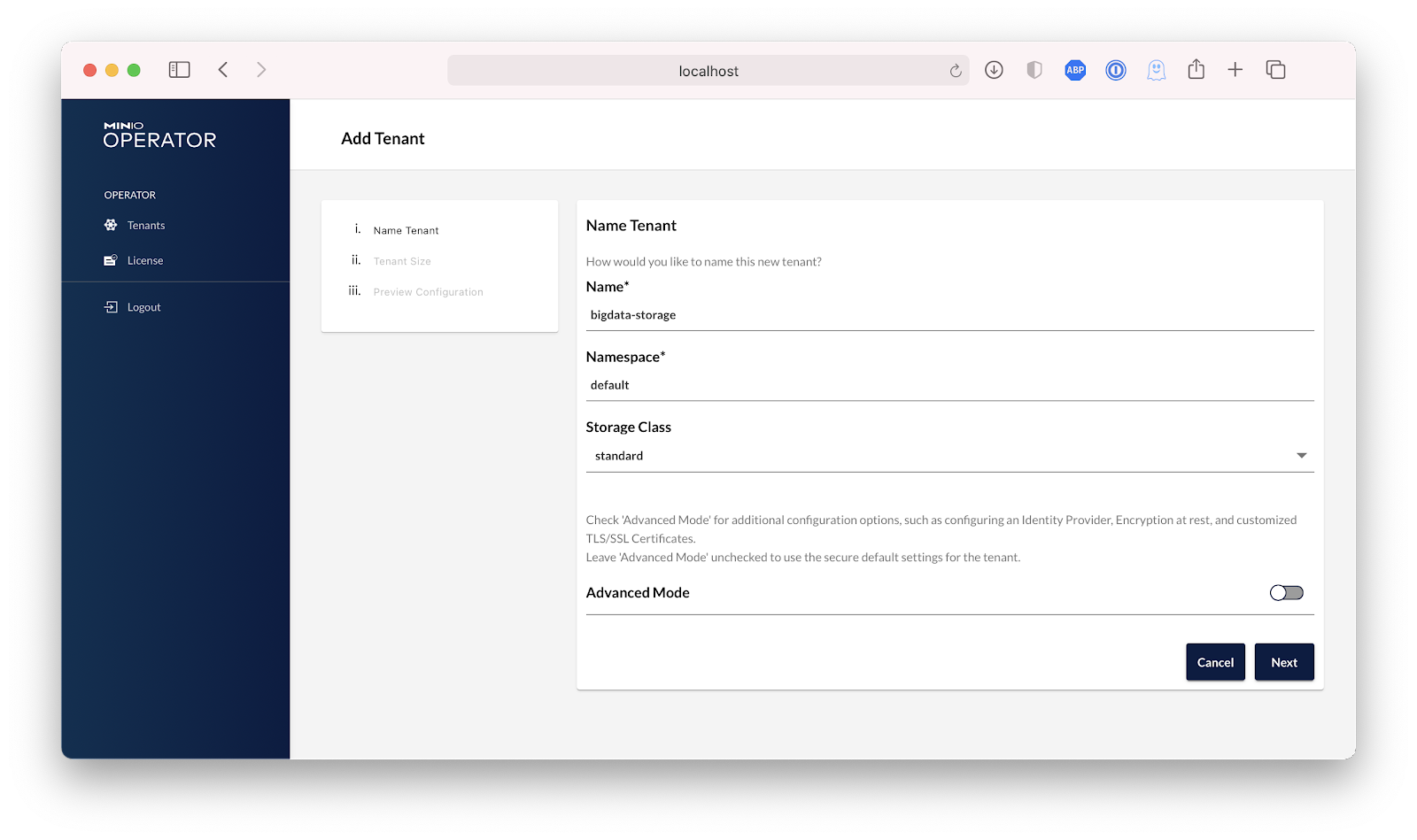Expand the Storage Class dropdown arrow
This screenshot has width=1417, height=840.
1301,456
